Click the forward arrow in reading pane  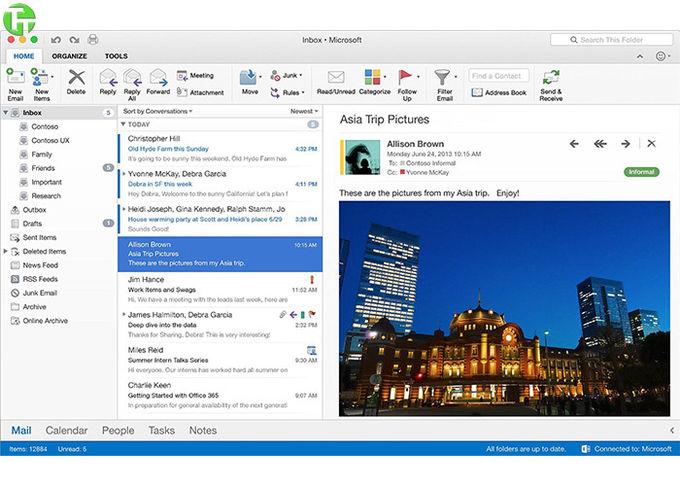[x=625, y=144]
